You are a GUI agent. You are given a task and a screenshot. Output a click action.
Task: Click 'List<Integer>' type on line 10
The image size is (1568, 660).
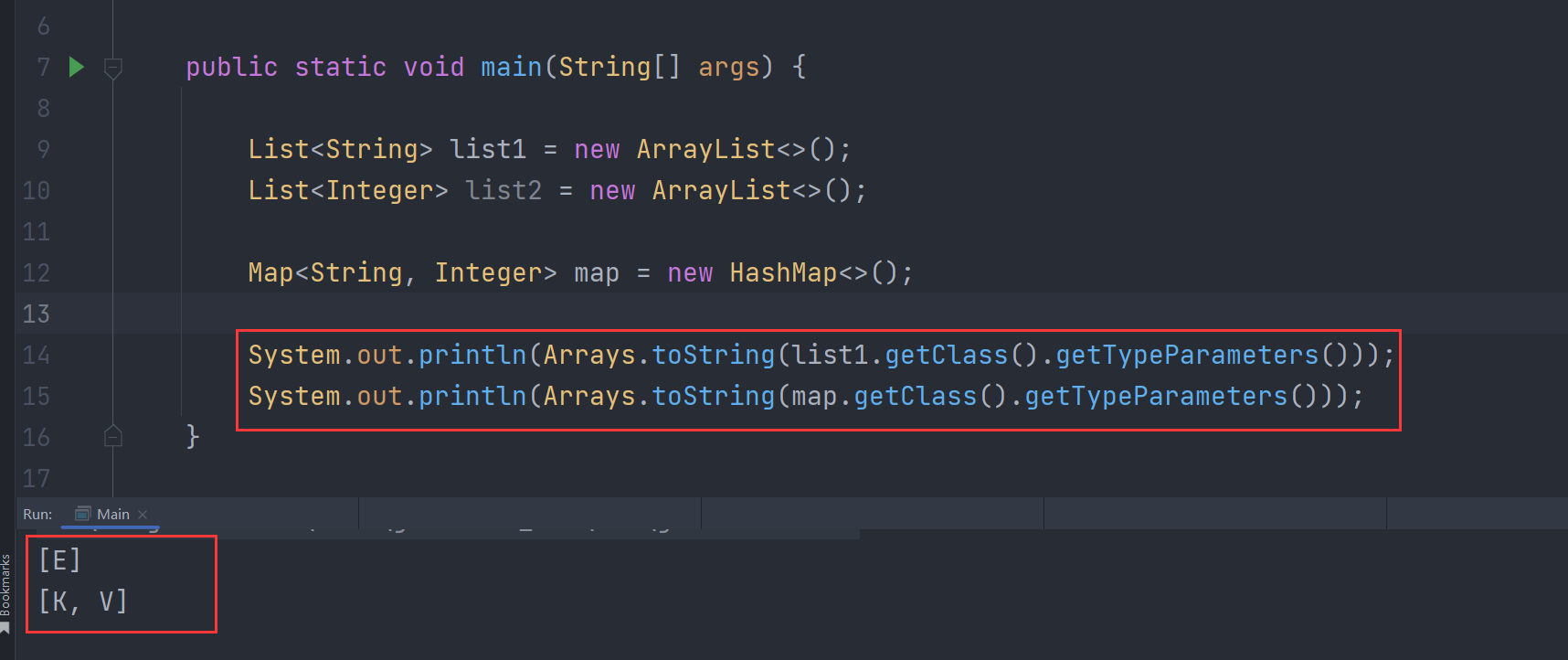point(348,190)
